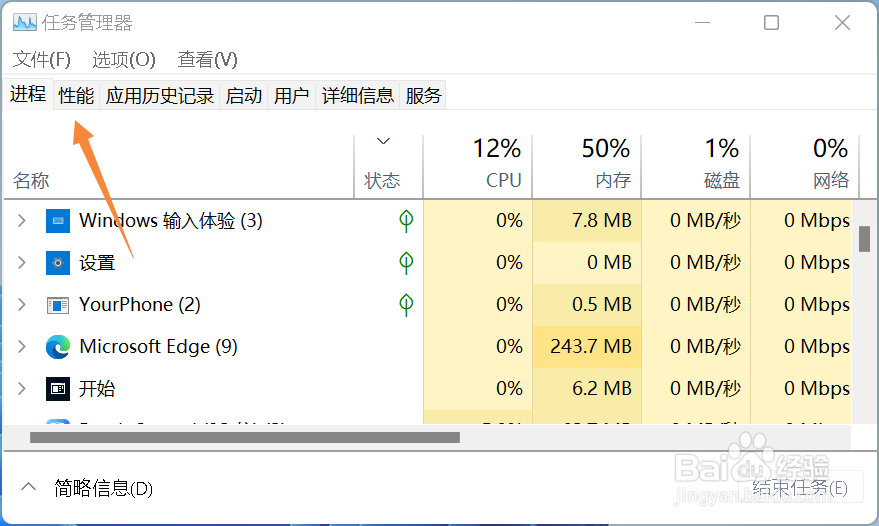The image size is (879, 526).
Task: Click the sort chevron above 状态 column
Action: tap(383, 141)
